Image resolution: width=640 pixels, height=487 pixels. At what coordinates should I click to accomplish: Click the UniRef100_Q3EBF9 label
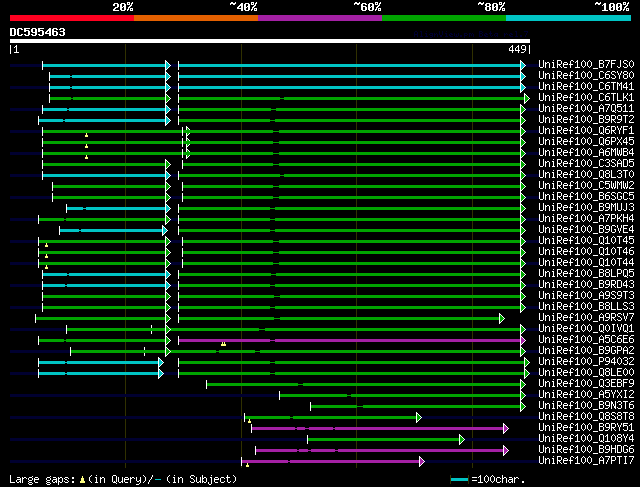pos(586,384)
